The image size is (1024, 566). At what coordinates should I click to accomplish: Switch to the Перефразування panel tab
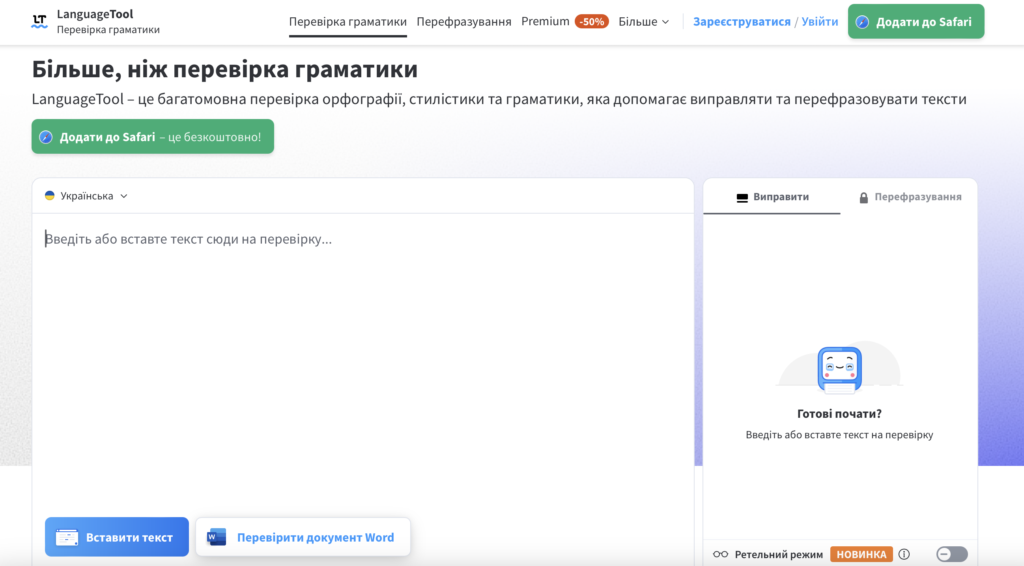909,197
